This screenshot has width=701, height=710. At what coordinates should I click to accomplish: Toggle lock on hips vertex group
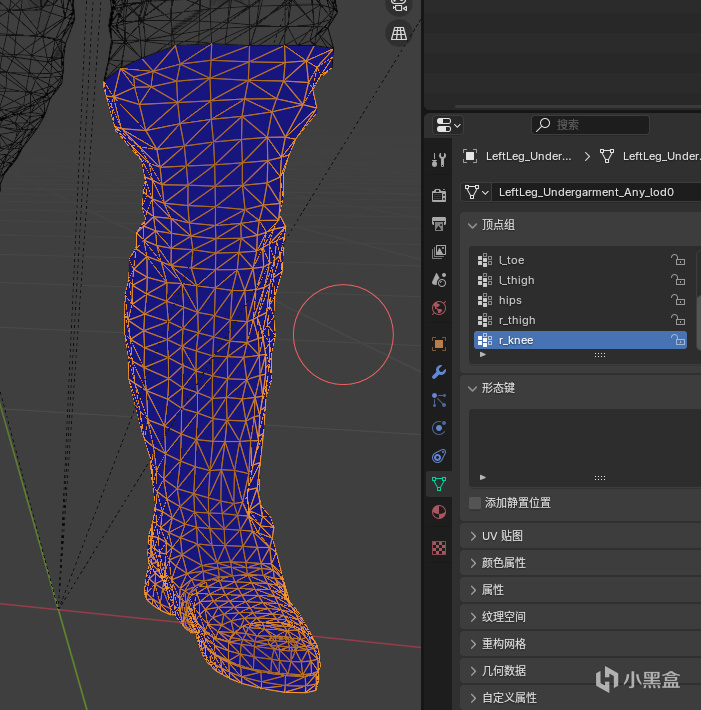pyautogui.click(x=677, y=300)
